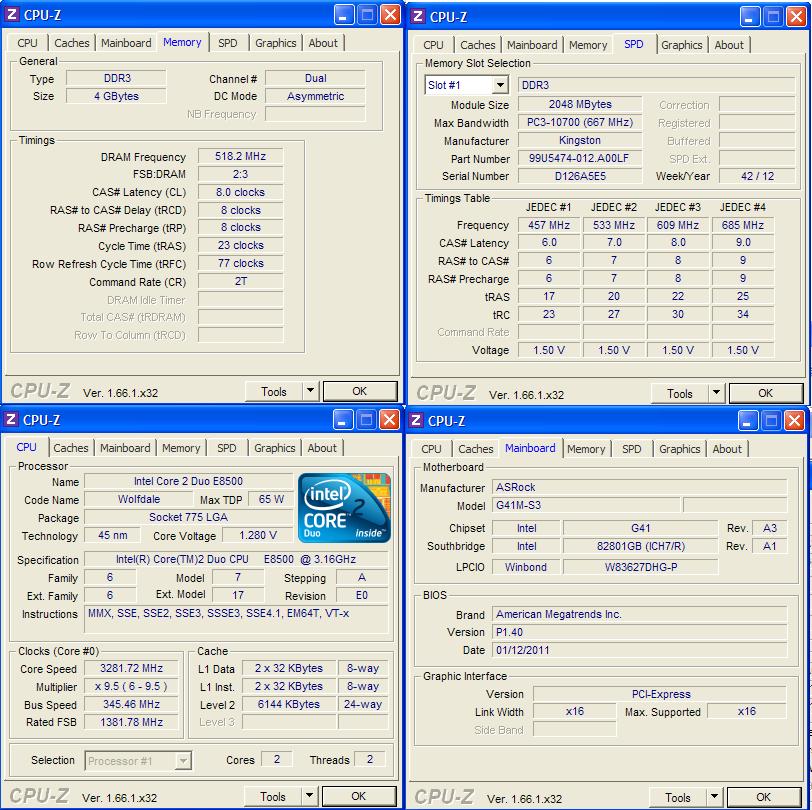The height and width of the screenshot is (810, 812).
Task: Click the JEDEC #4 frequency 685 MHz
Action: (743, 225)
